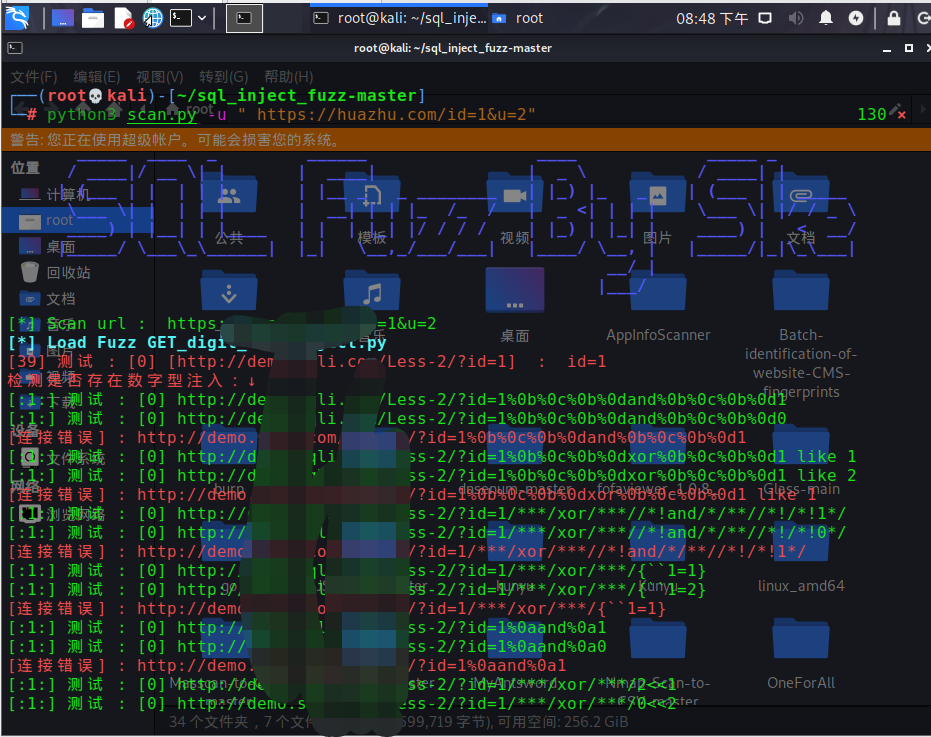Open the web browser globe icon

pyautogui.click(x=153, y=18)
